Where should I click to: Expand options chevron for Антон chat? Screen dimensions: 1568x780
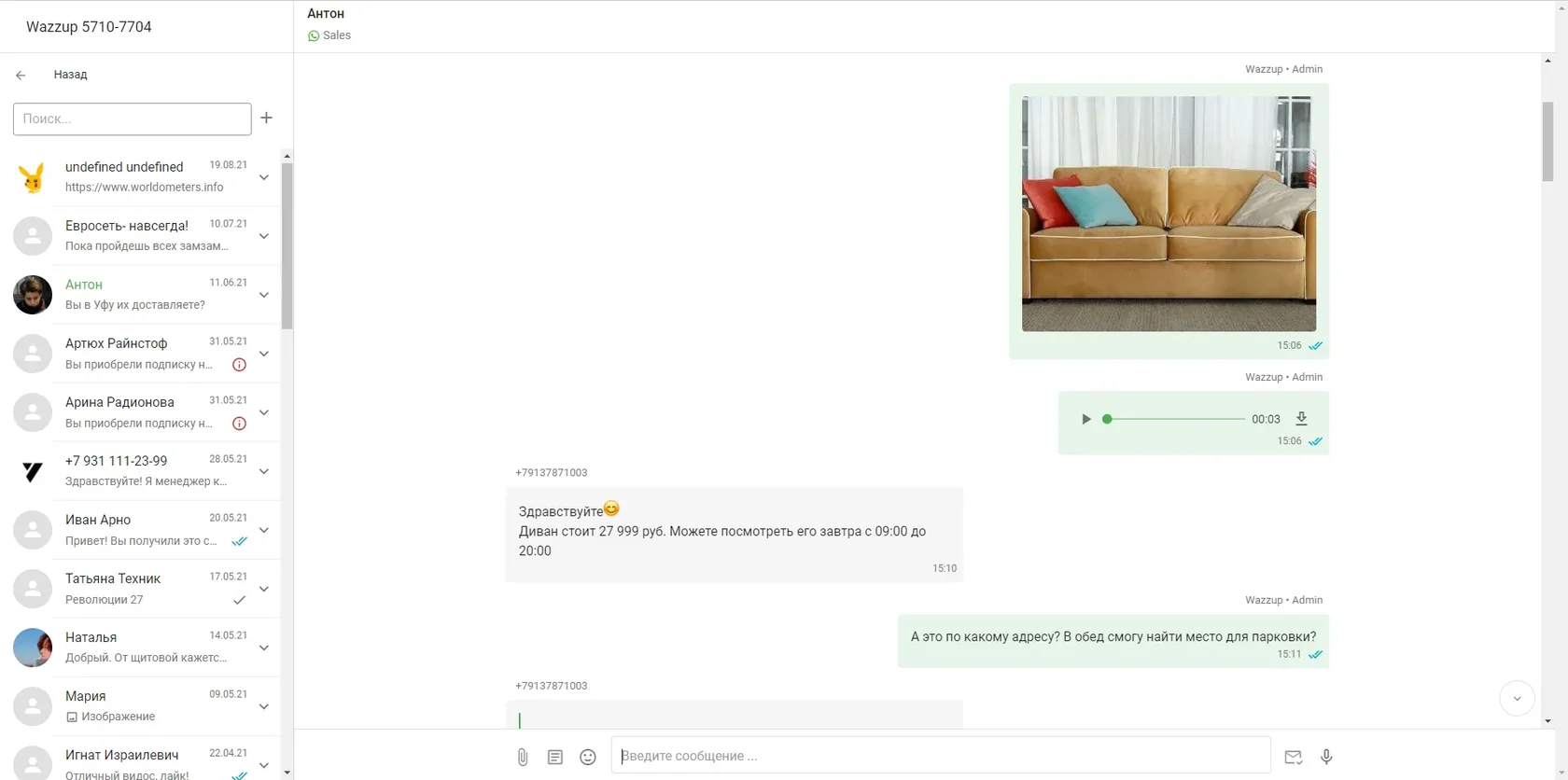(264, 295)
